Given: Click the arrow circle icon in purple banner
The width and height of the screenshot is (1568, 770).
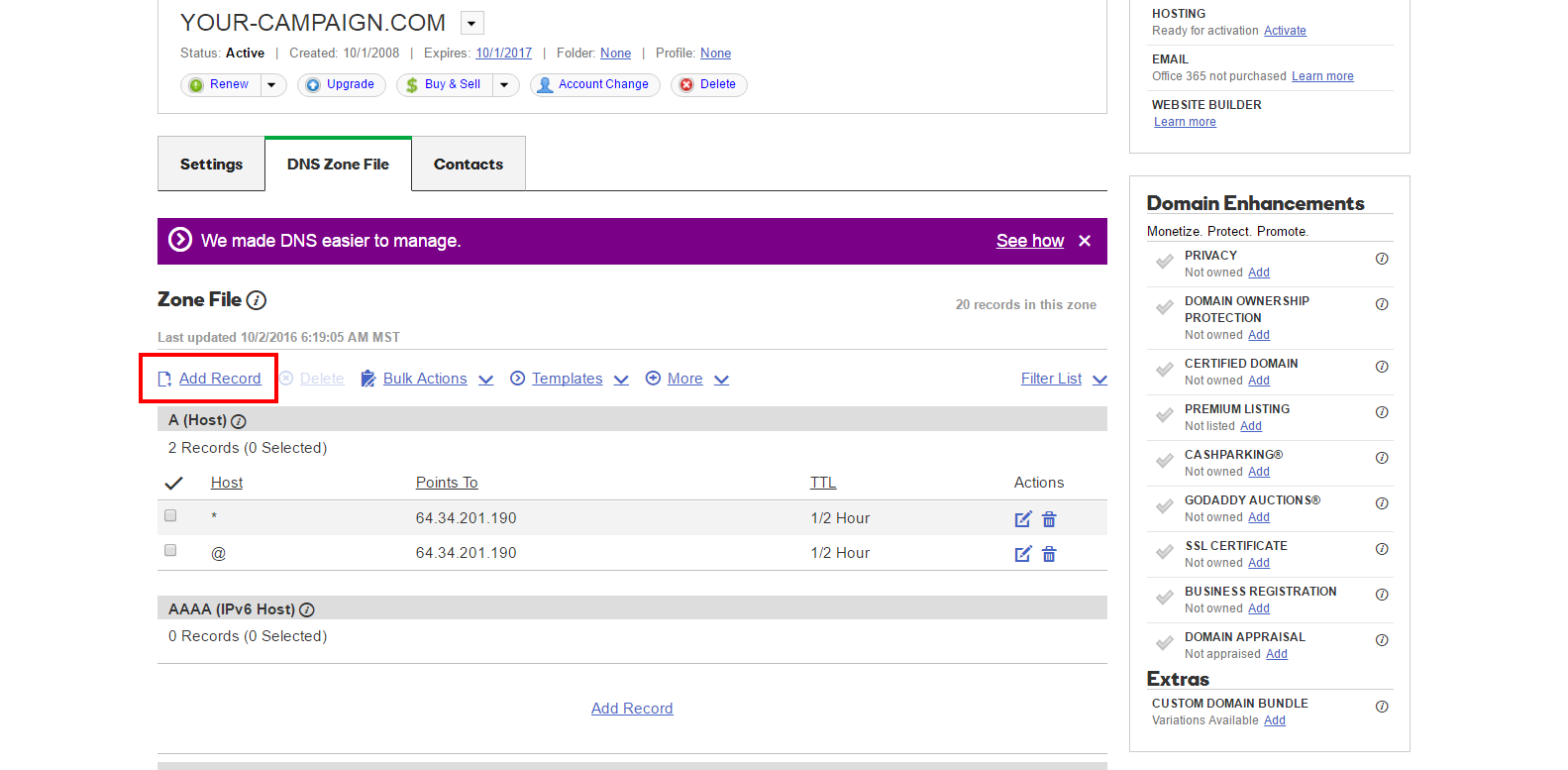Looking at the screenshot, I should tap(180, 240).
